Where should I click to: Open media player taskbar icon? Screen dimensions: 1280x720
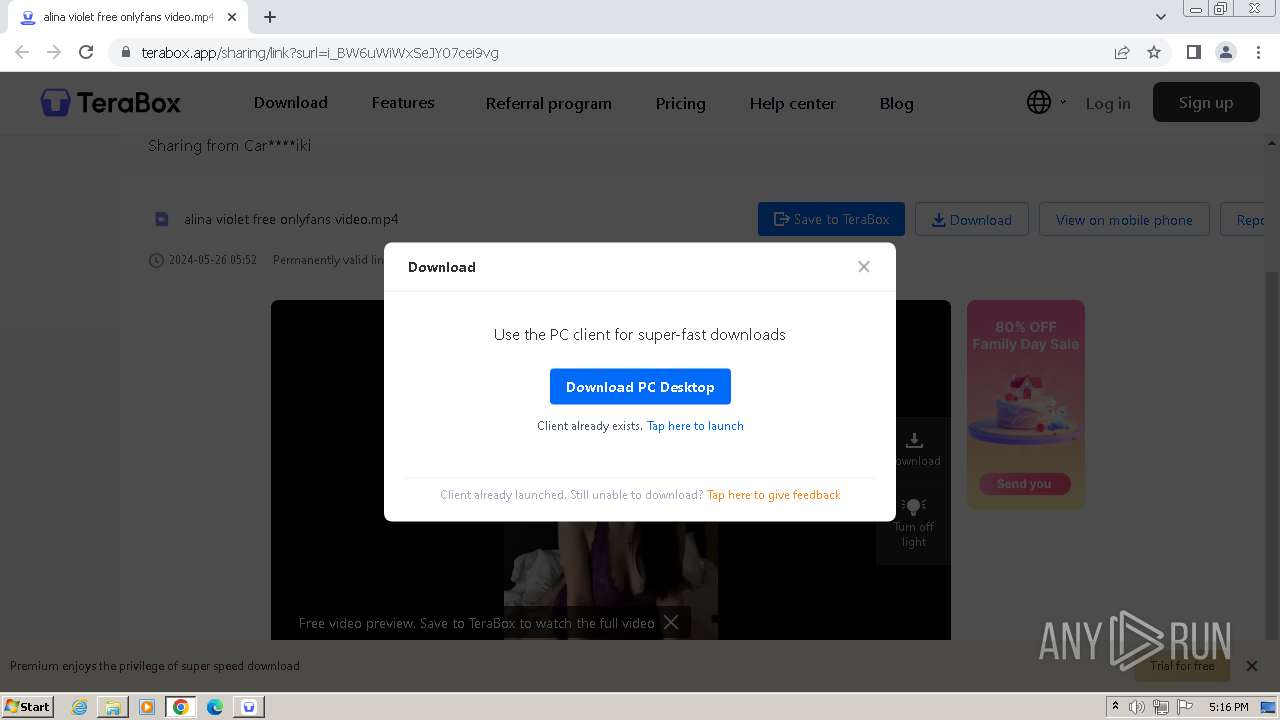(x=147, y=707)
